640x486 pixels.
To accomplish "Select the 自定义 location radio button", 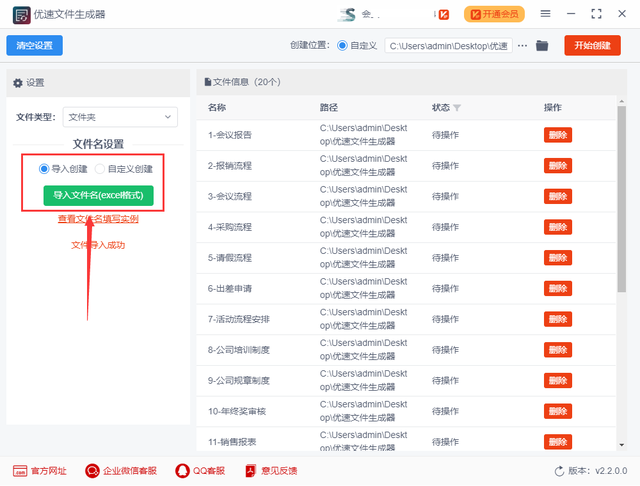I will [x=342, y=45].
